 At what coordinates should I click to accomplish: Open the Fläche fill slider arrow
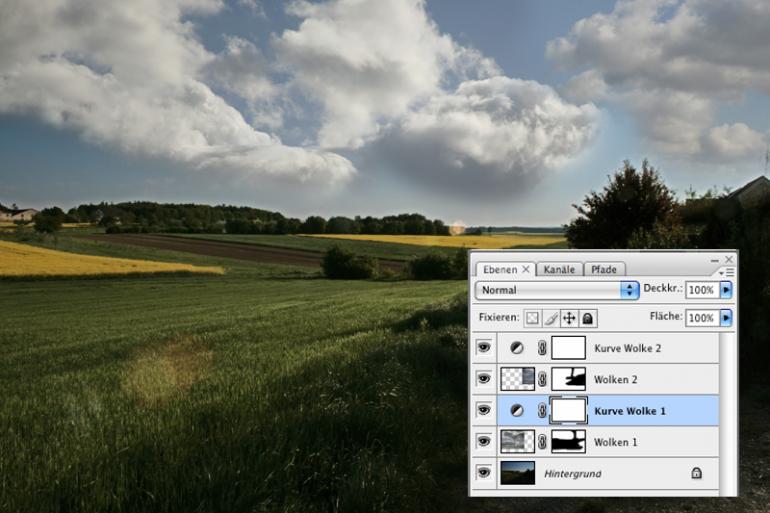[x=726, y=318]
